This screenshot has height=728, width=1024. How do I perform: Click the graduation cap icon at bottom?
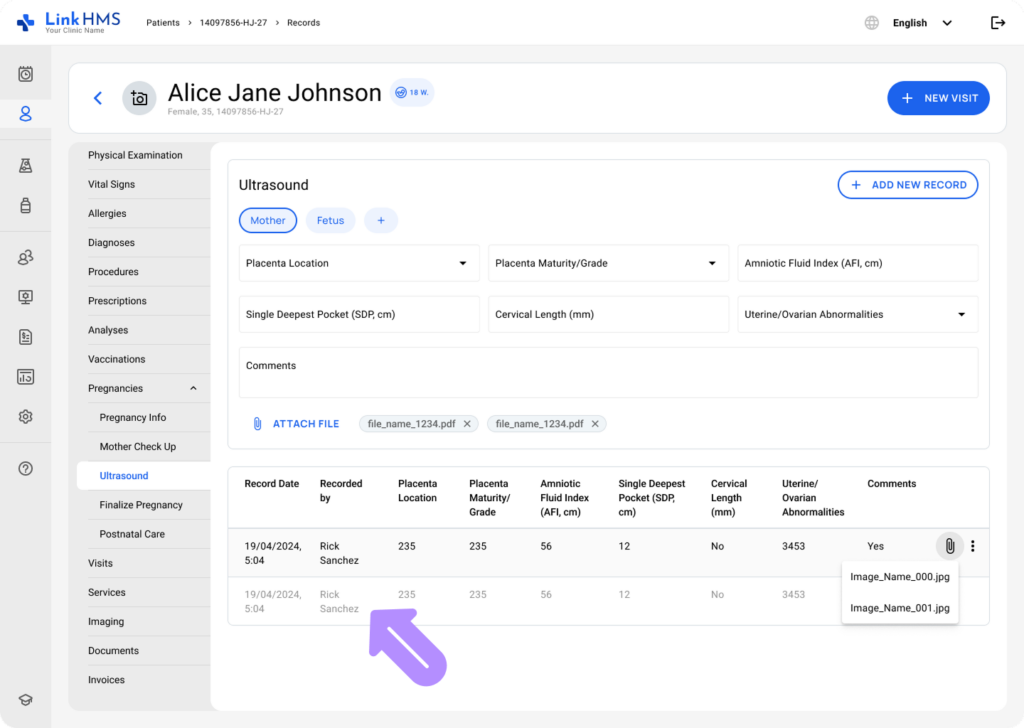26,700
